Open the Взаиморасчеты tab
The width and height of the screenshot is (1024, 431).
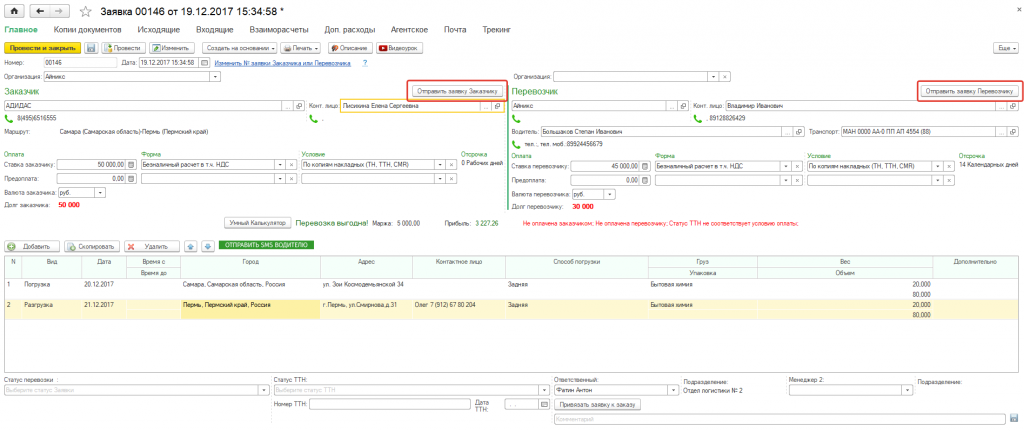coord(279,30)
